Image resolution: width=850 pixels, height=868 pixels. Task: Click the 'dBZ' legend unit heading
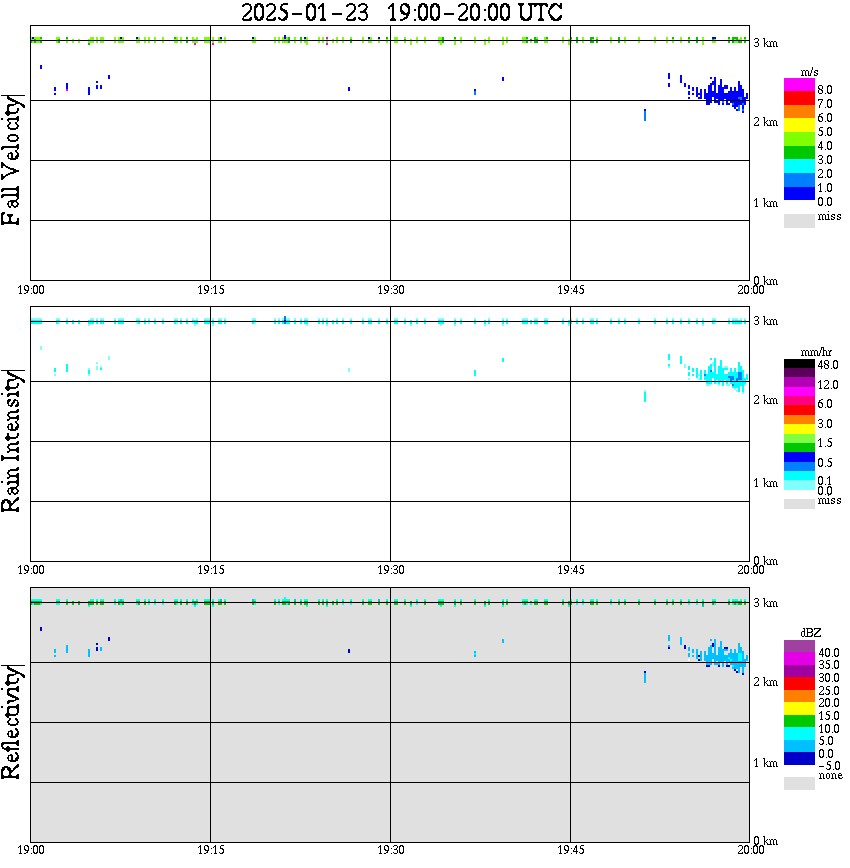point(811,633)
